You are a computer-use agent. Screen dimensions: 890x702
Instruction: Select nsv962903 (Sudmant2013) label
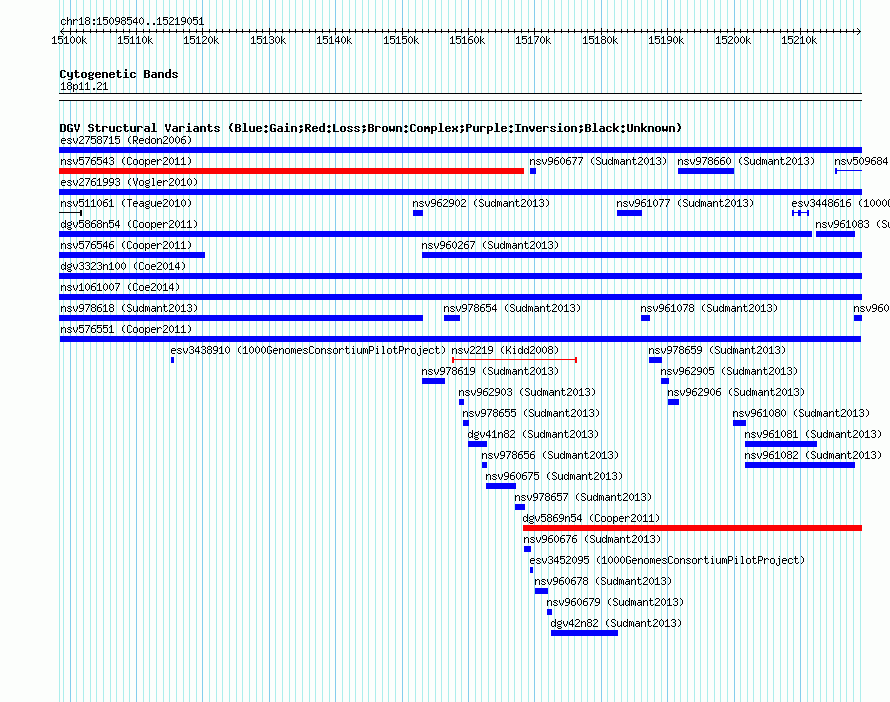(x=527, y=392)
